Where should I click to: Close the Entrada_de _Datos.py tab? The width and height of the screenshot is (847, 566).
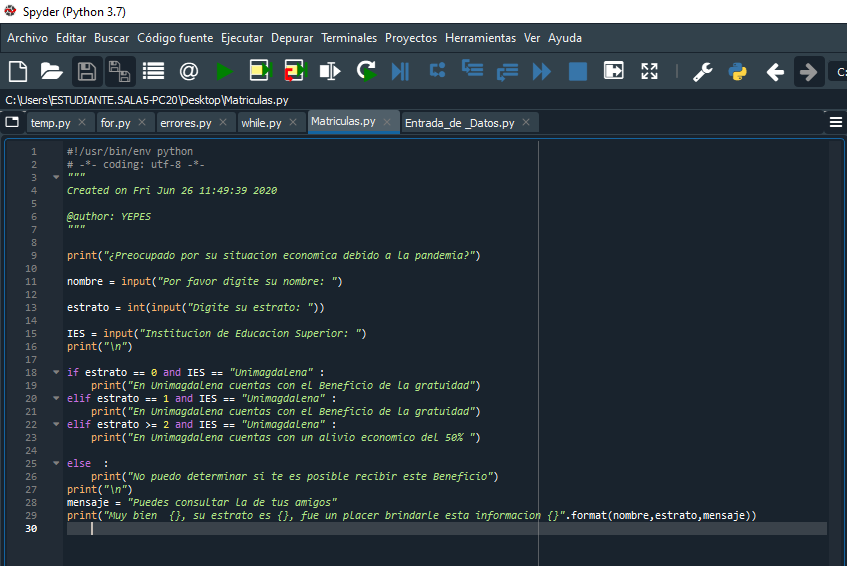pos(526,122)
